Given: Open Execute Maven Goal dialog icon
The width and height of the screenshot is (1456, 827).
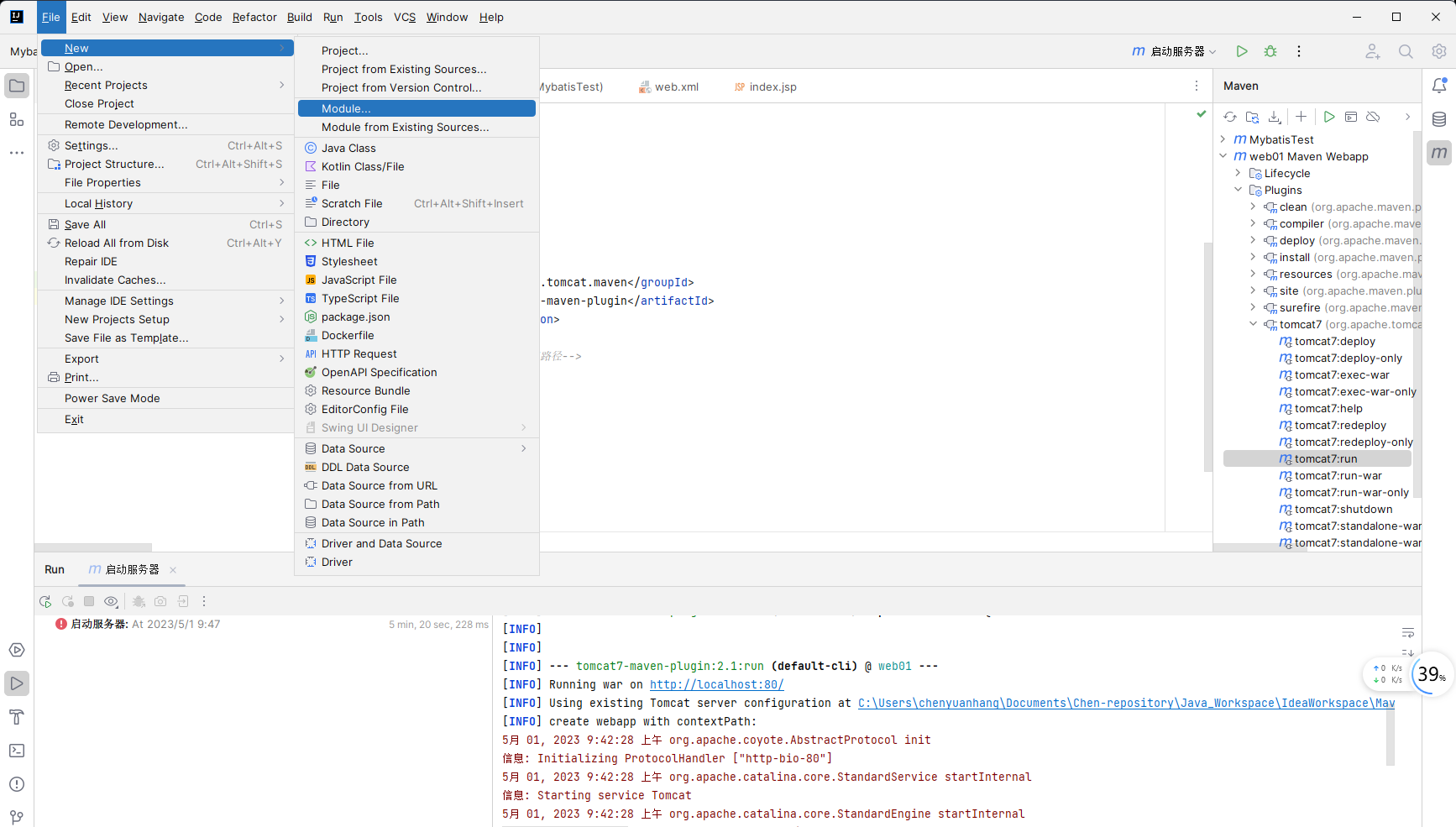Looking at the screenshot, I should 1351,117.
